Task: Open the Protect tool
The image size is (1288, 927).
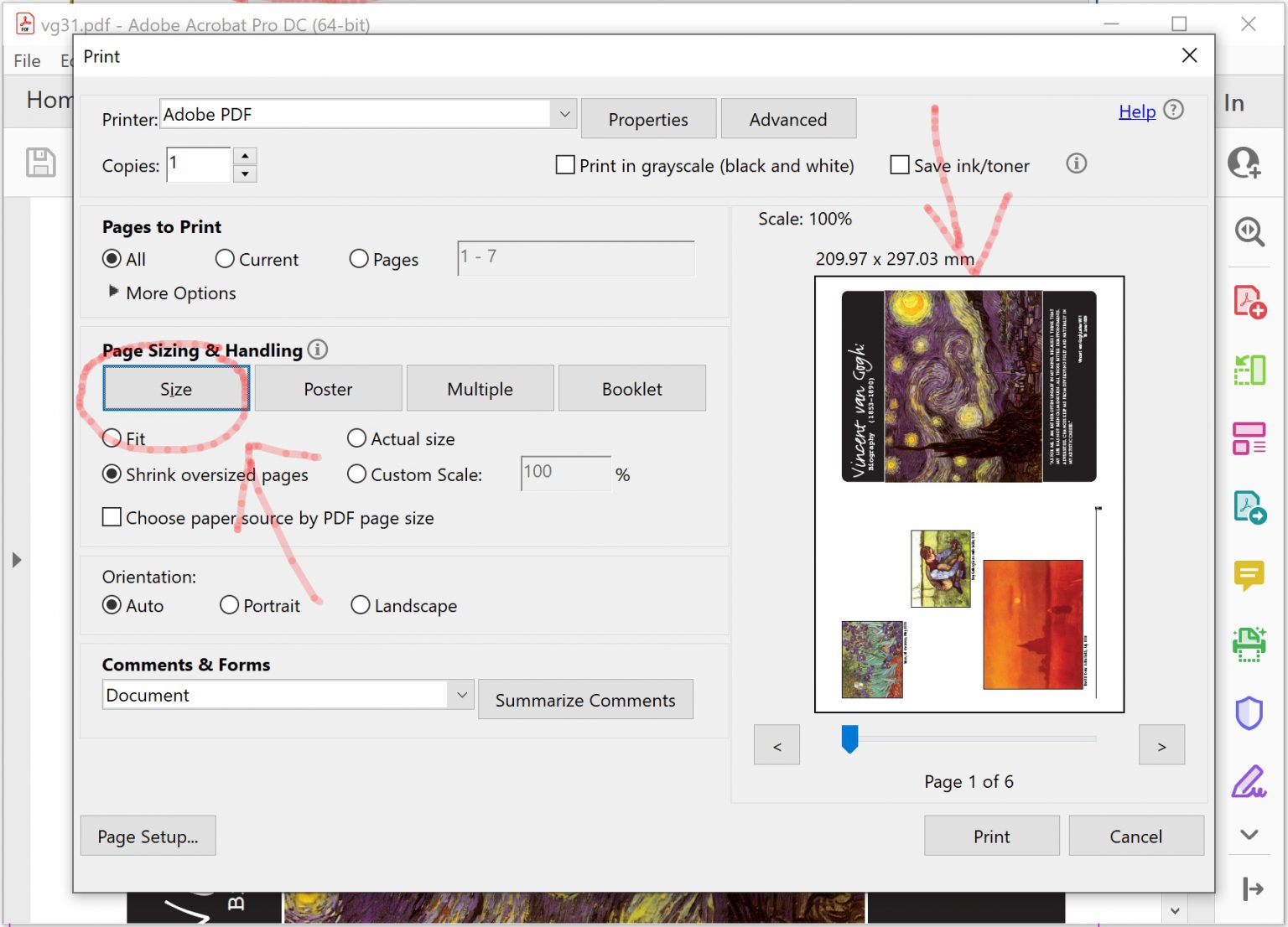Action: (1249, 712)
